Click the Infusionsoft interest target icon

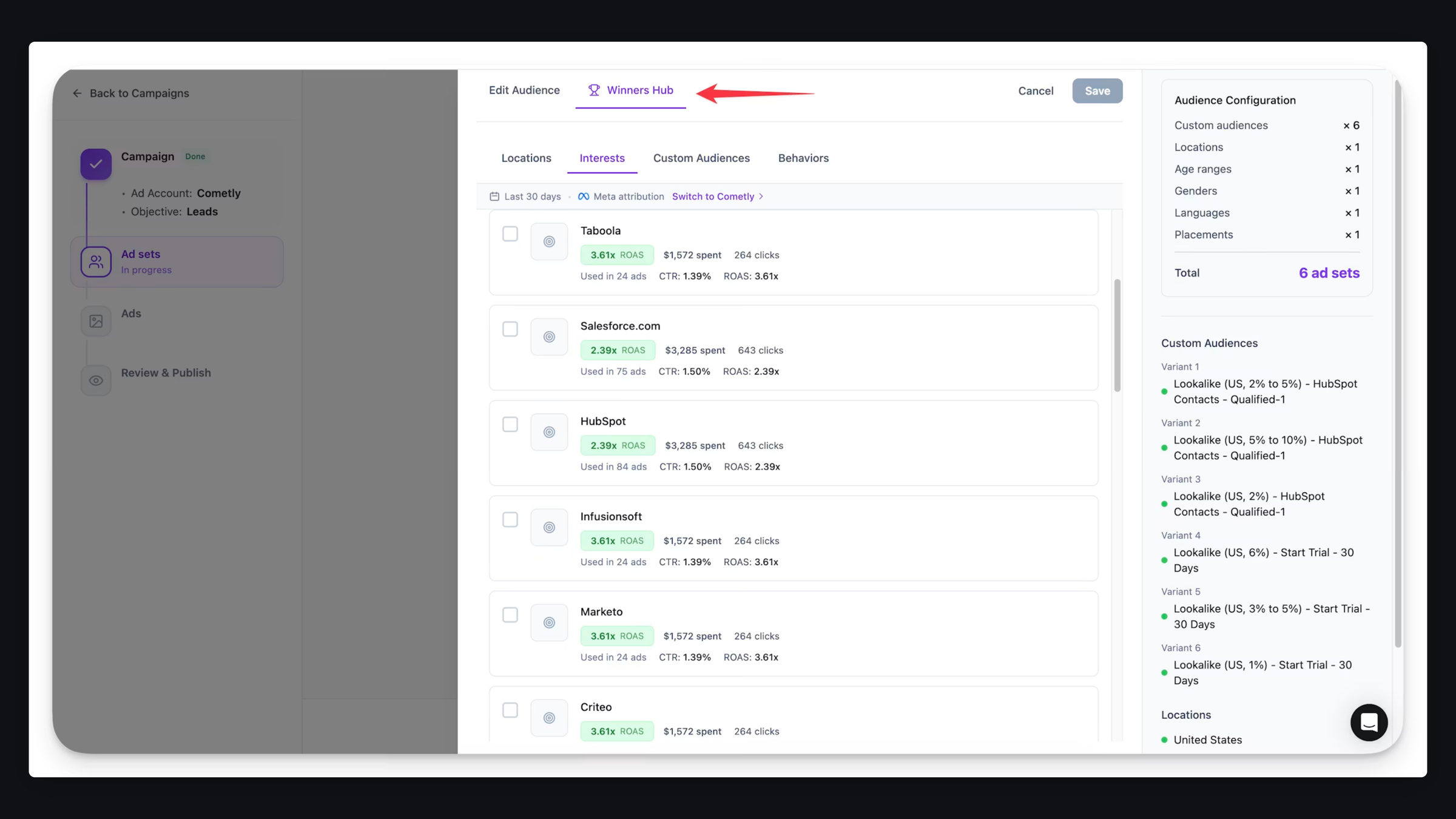click(x=549, y=527)
